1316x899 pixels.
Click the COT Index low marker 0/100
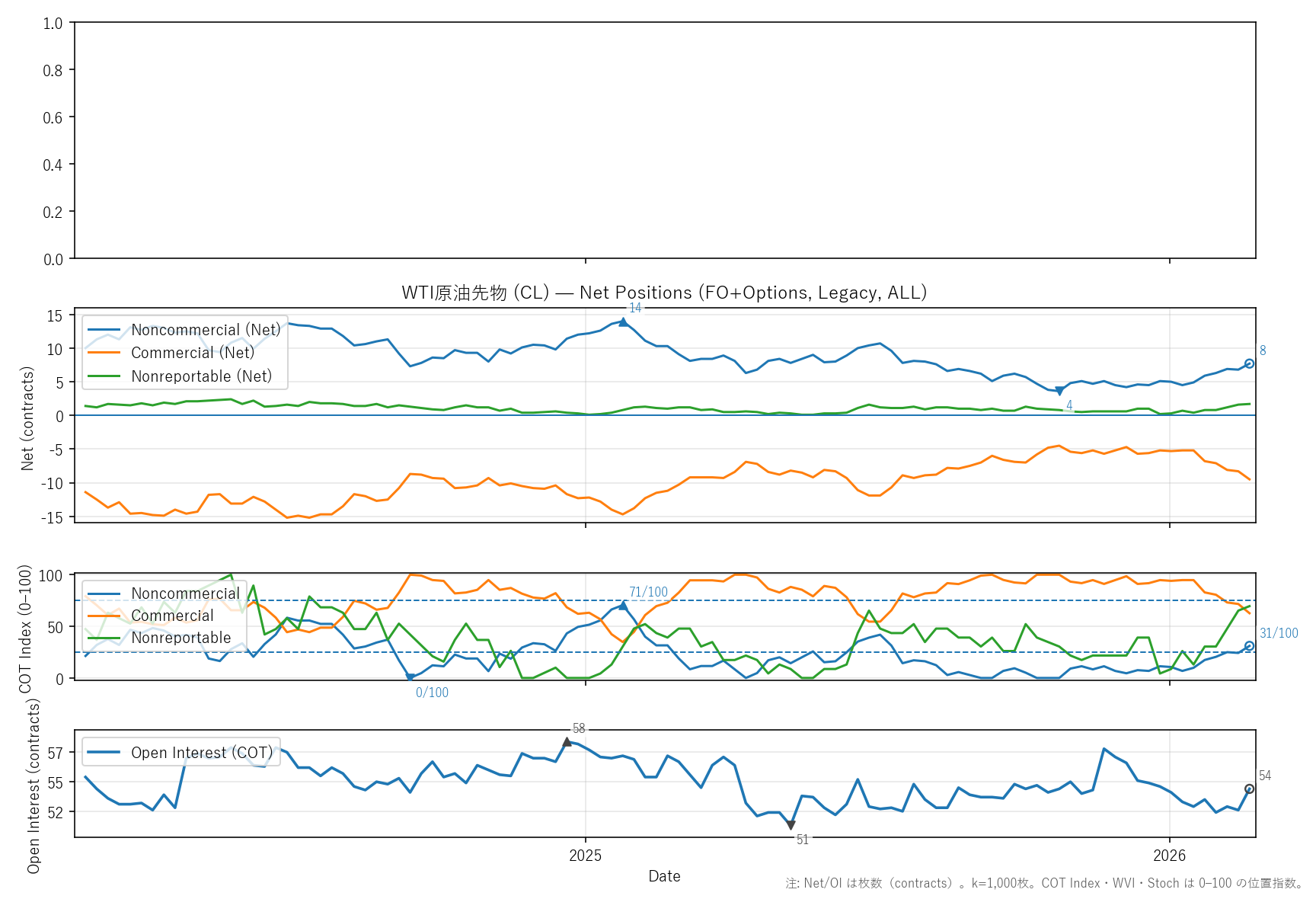(410, 677)
